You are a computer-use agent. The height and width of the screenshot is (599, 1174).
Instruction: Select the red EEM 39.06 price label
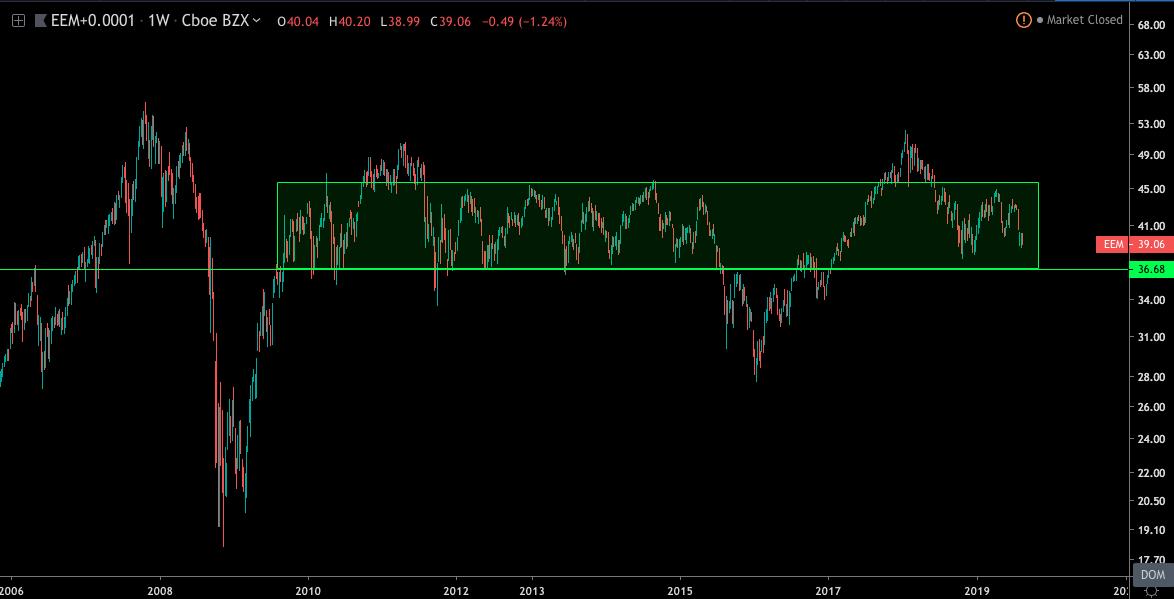[x=1134, y=244]
